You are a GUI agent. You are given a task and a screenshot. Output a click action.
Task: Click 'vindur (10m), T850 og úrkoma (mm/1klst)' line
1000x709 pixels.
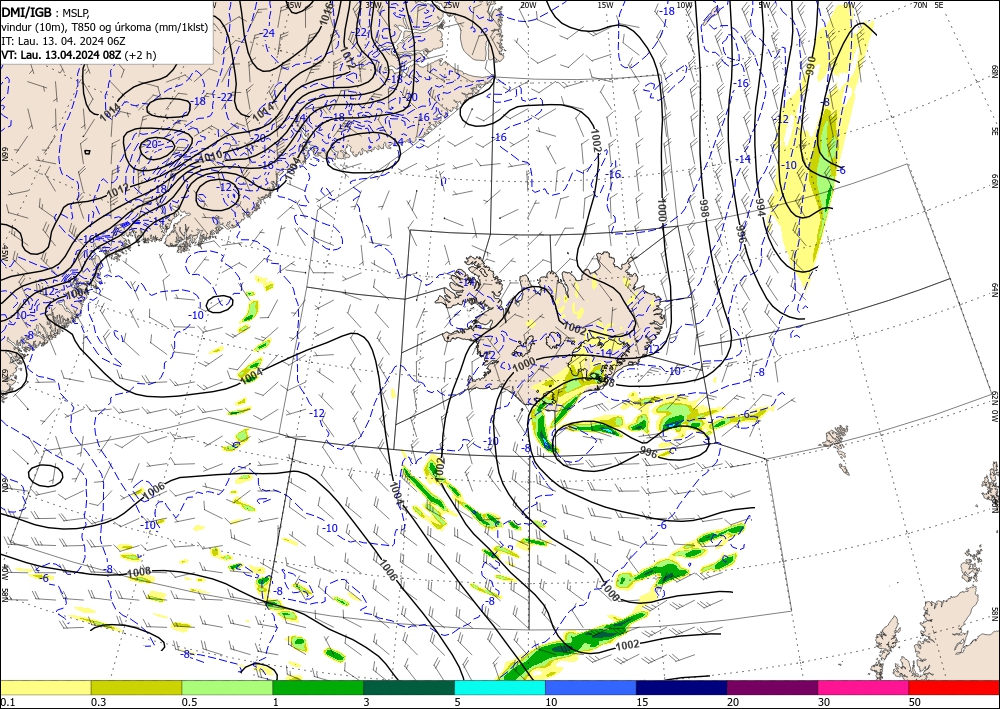105,27
